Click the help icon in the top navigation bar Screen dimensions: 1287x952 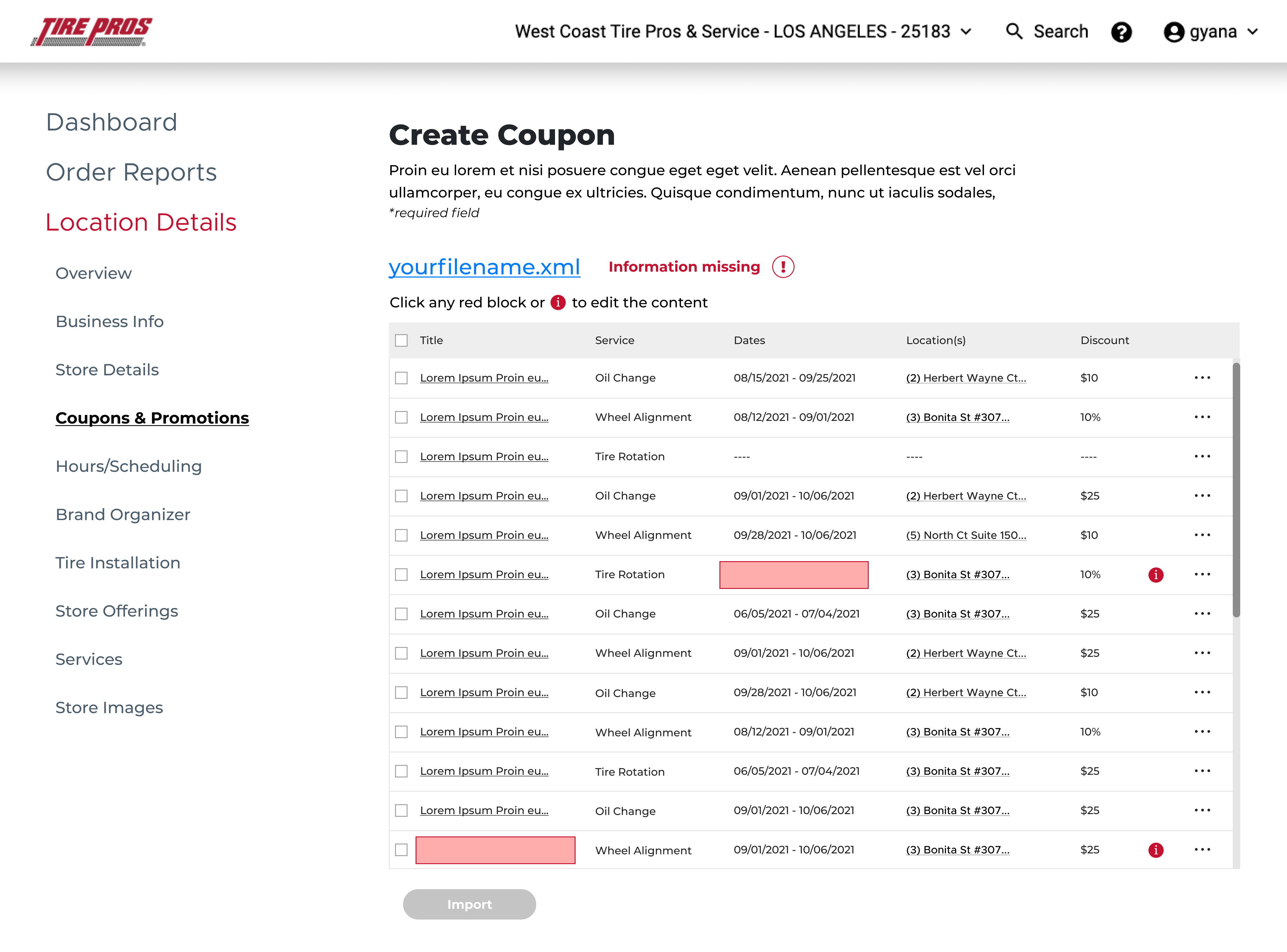(1122, 31)
